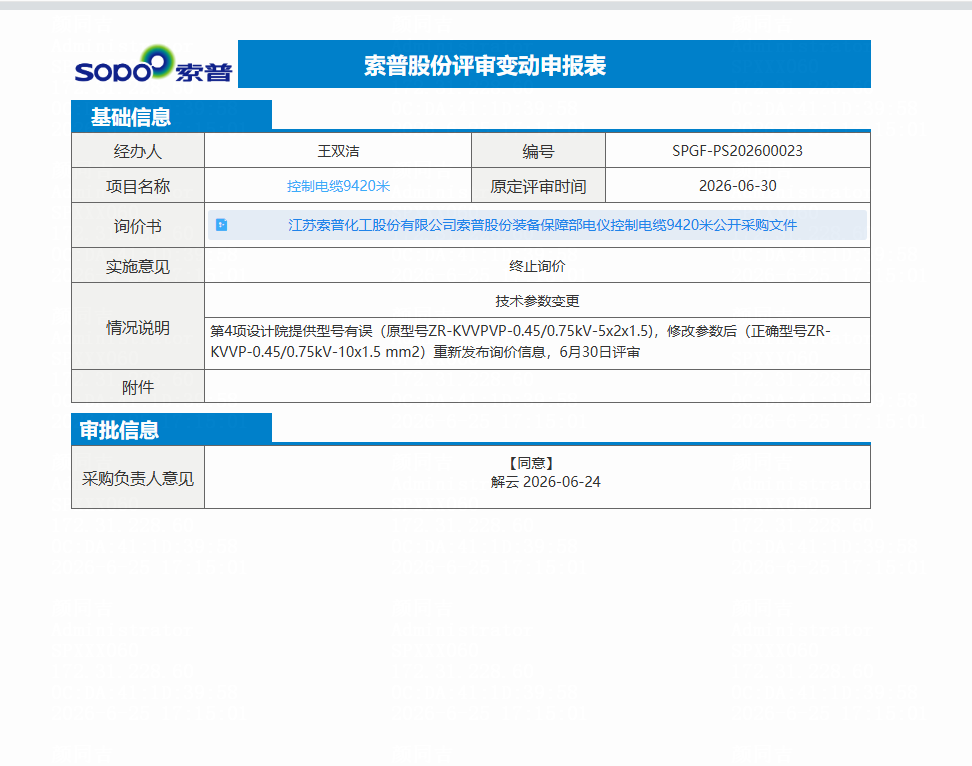
Task: Select the approver entry 解云 2026-06-24
Action: click(546, 482)
